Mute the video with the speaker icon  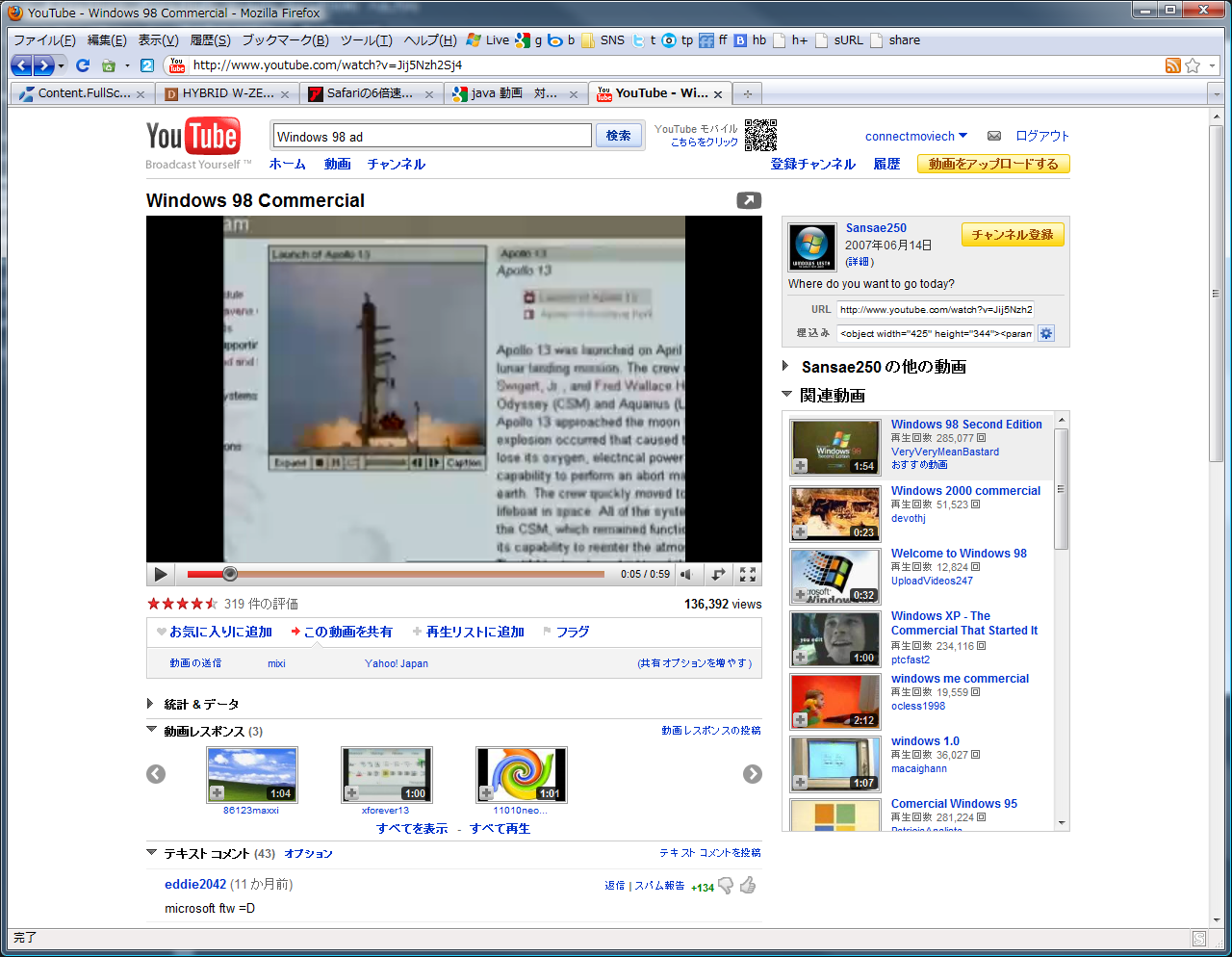coord(687,574)
